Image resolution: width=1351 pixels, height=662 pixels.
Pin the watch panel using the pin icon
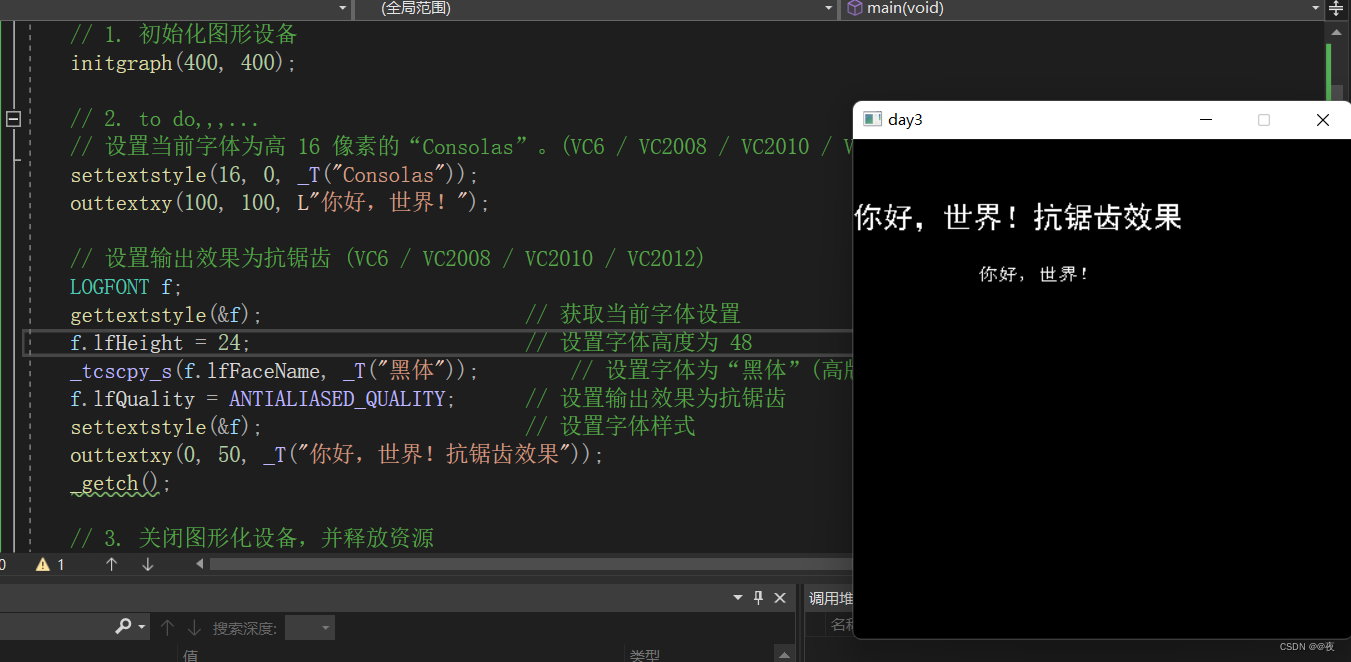pos(758,597)
